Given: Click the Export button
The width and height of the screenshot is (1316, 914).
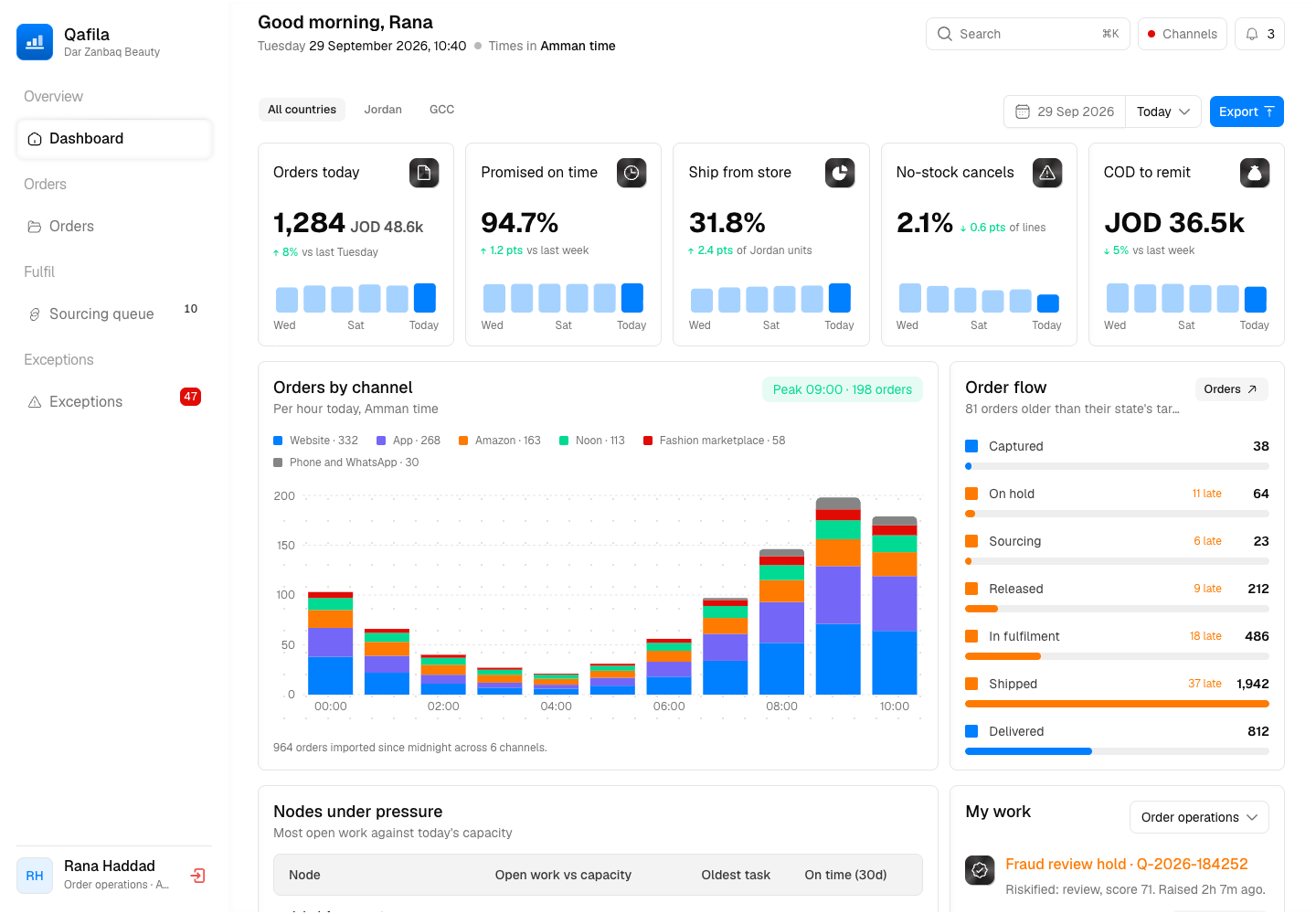Looking at the screenshot, I should tap(1247, 112).
